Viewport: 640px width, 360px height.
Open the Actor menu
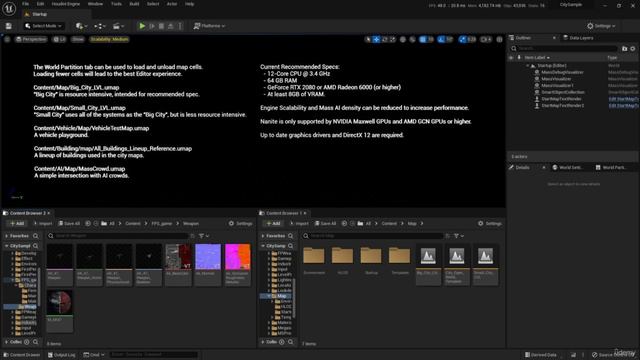point(172,4)
